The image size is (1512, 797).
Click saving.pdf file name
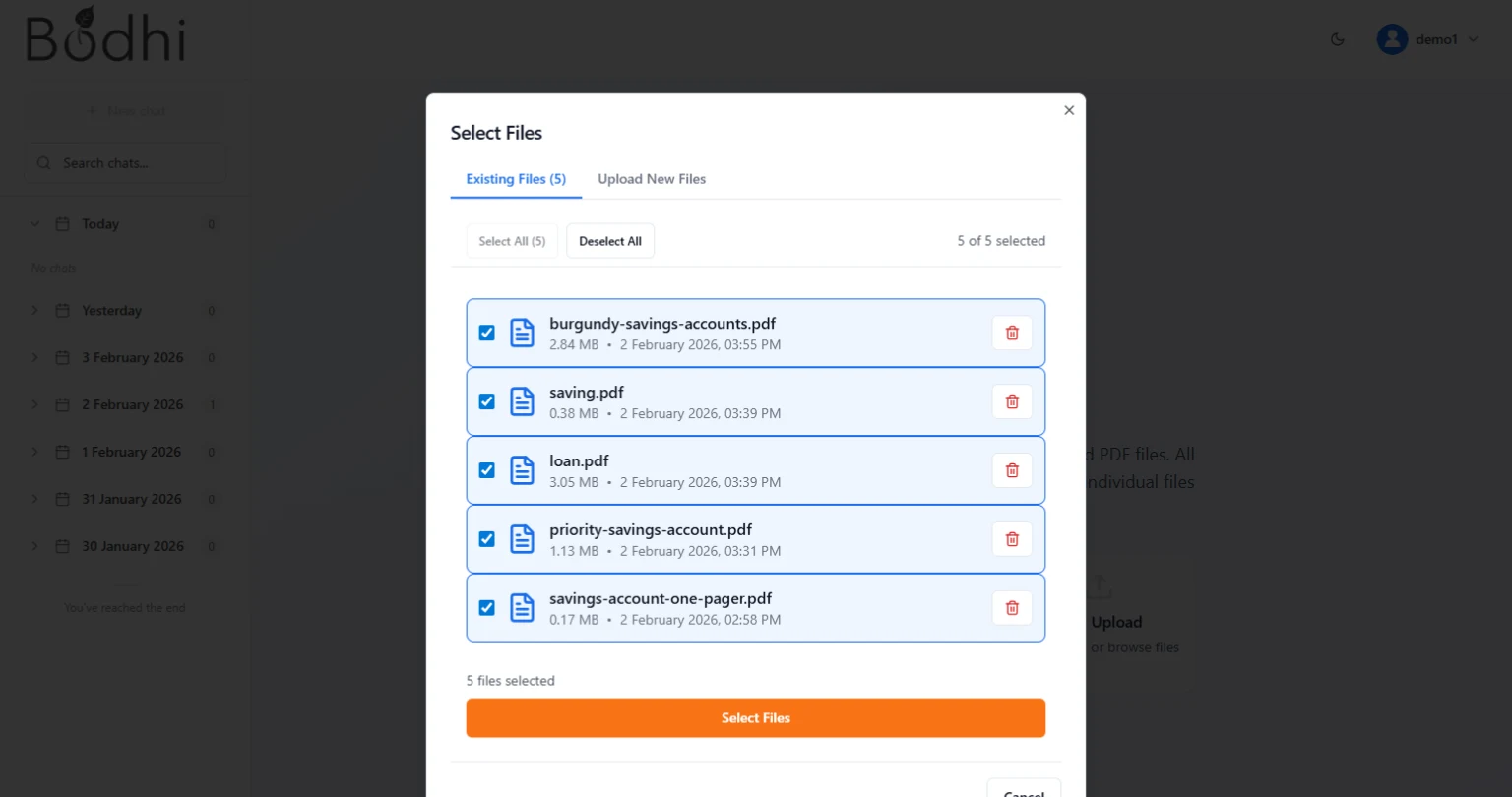(587, 393)
